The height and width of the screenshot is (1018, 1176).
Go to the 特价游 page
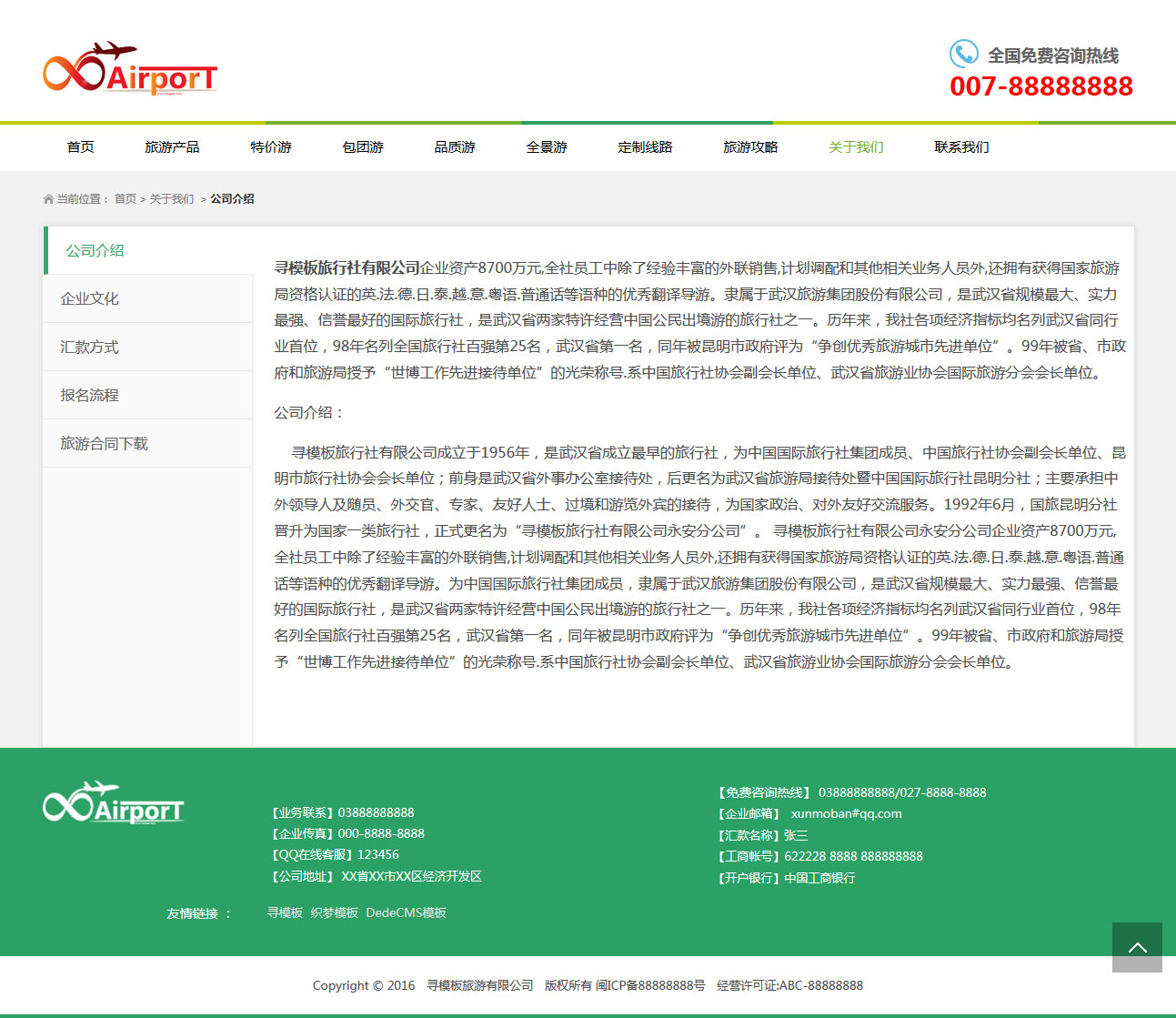[x=271, y=147]
